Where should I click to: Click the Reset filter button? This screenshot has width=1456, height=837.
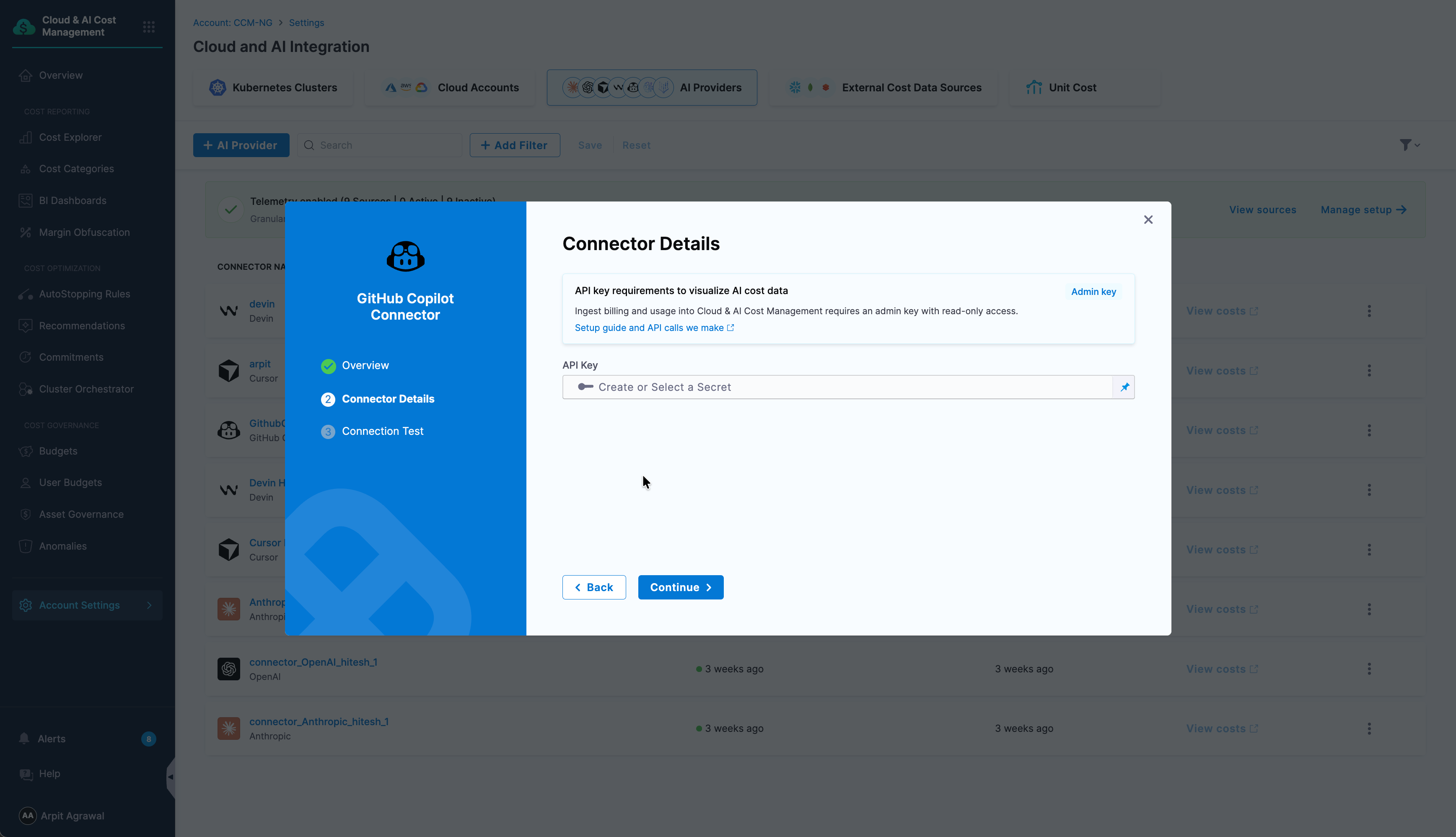click(x=636, y=145)
